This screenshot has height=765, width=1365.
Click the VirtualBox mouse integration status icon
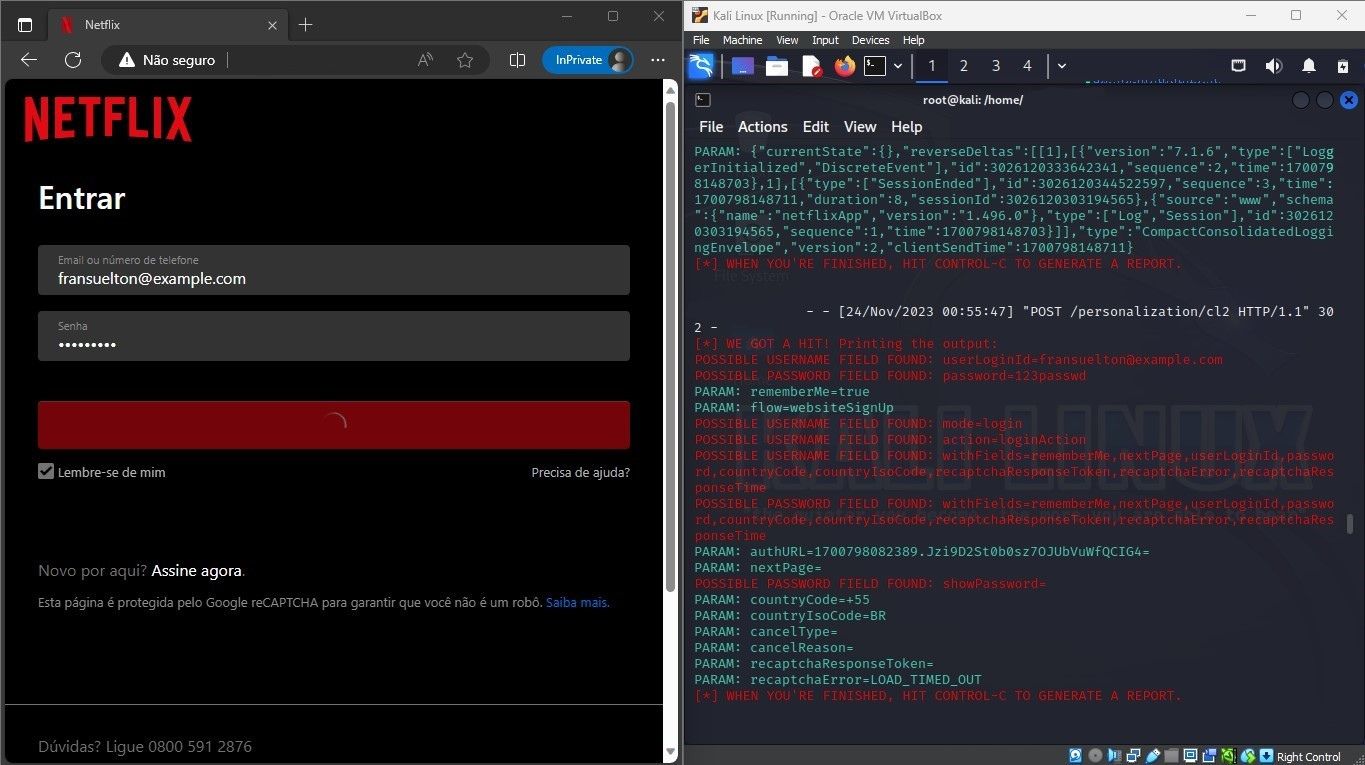point(1248,756)
